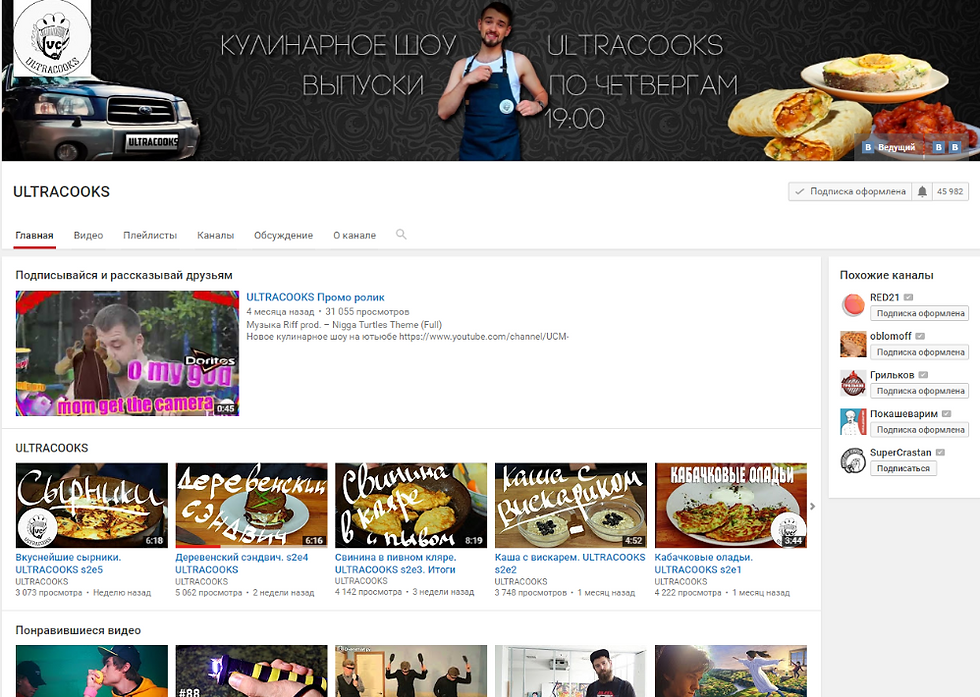Open Деревенский сэндвич s2e4 title link
The image size is (980, 697).
point(242,563)
